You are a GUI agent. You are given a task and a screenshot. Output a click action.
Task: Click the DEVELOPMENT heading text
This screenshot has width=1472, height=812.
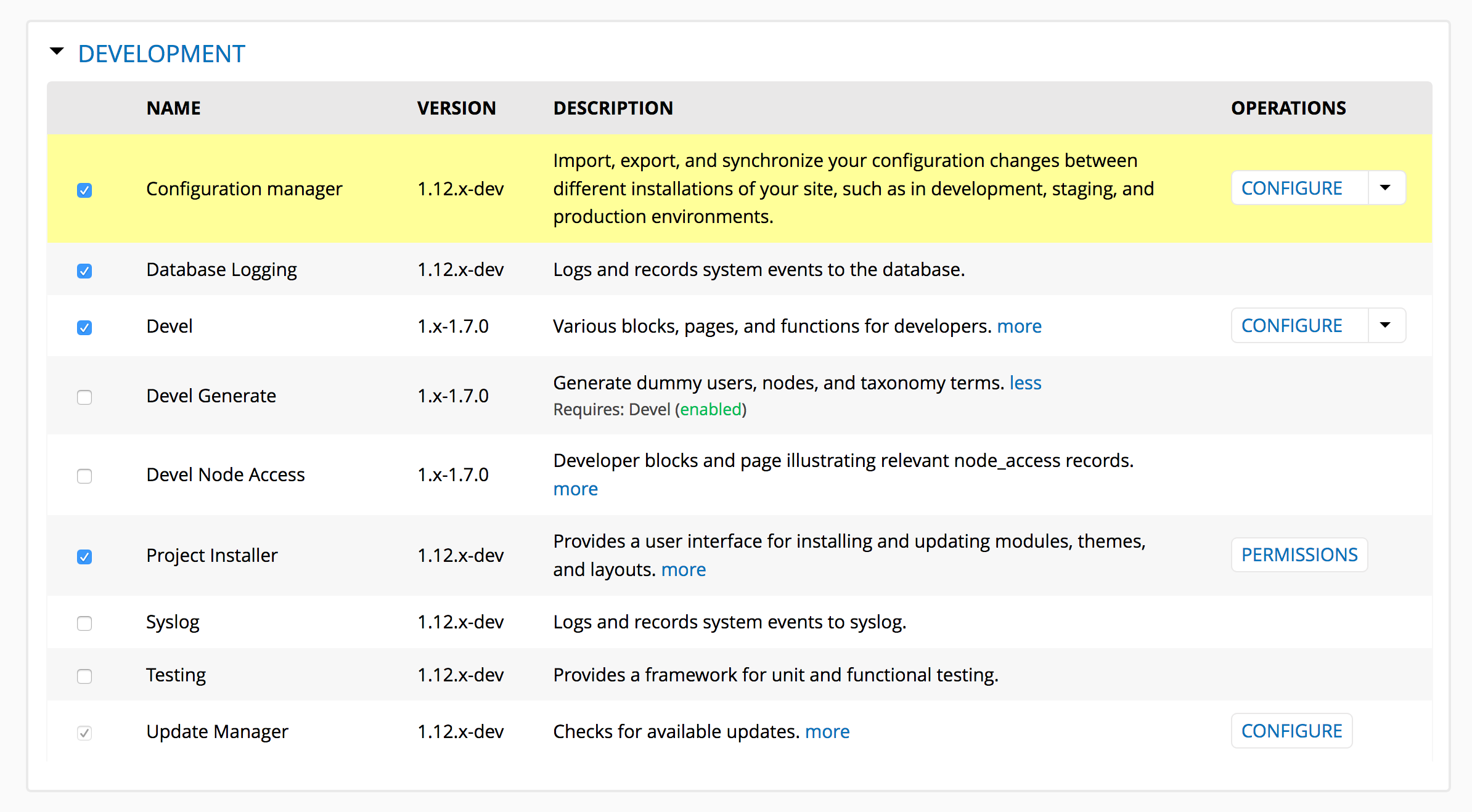coord(162,54)
